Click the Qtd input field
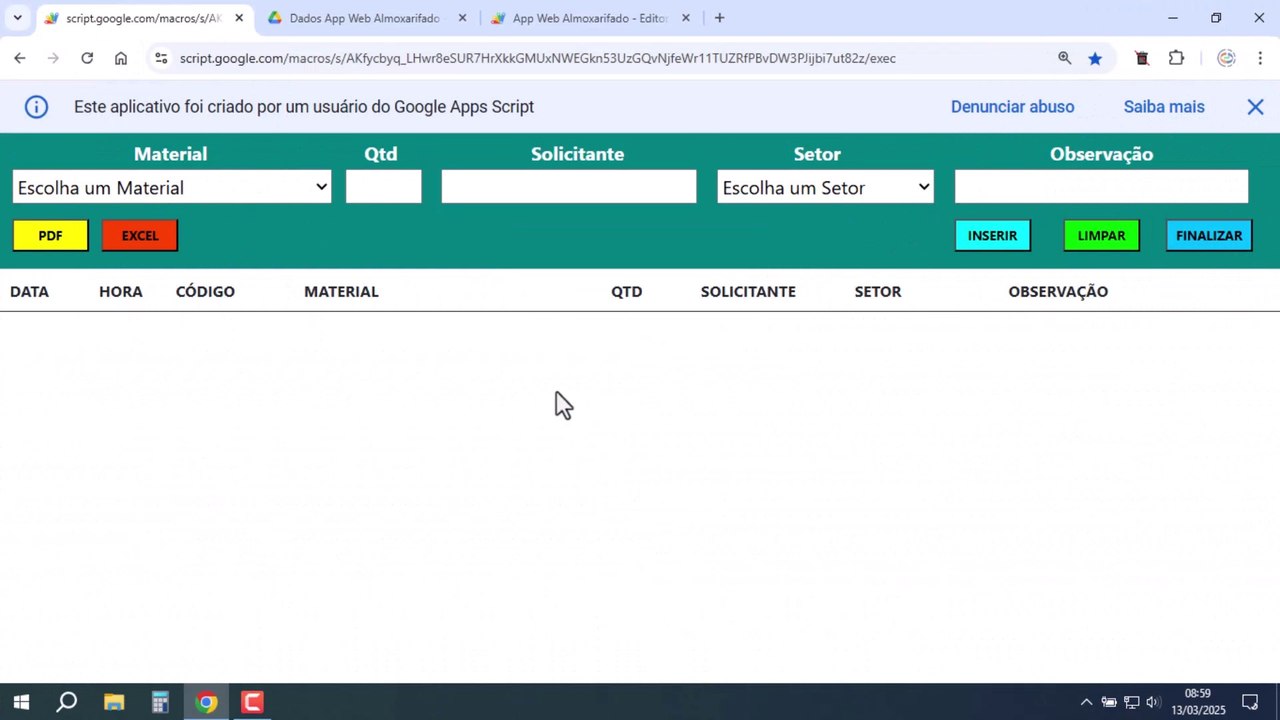 pos(384,187)
